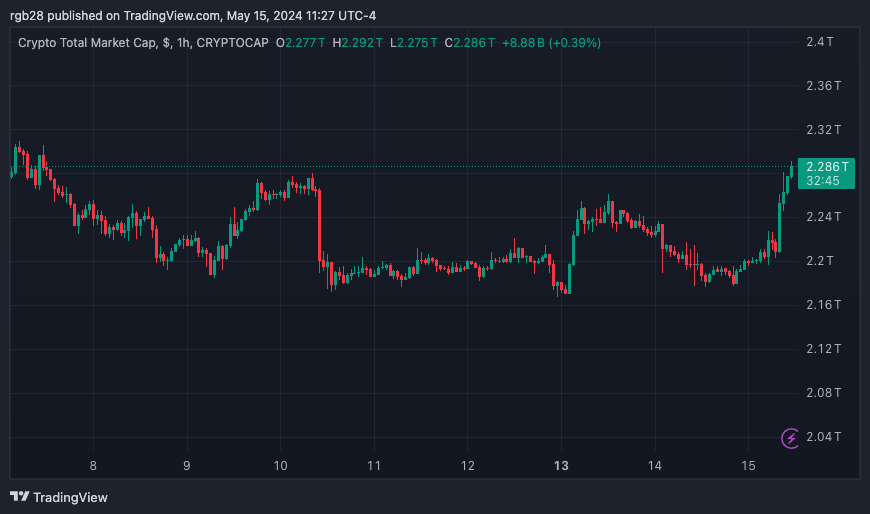Open the TradingView wordmark link

tap(70, 497)
